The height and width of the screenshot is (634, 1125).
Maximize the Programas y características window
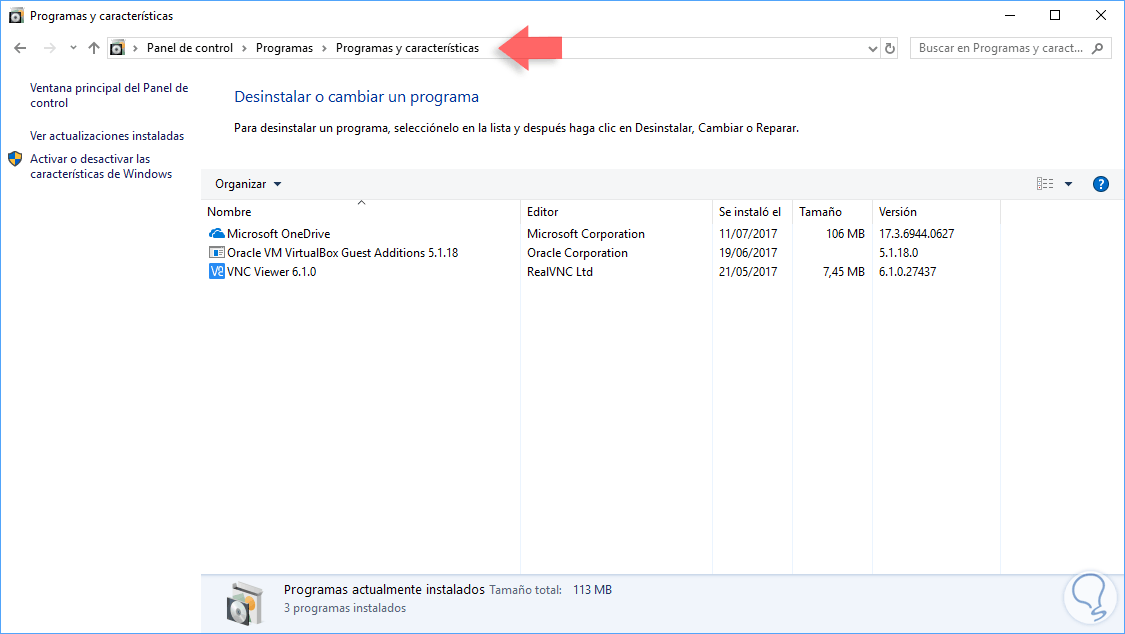pyautogui.click(x=1055, y=15)
